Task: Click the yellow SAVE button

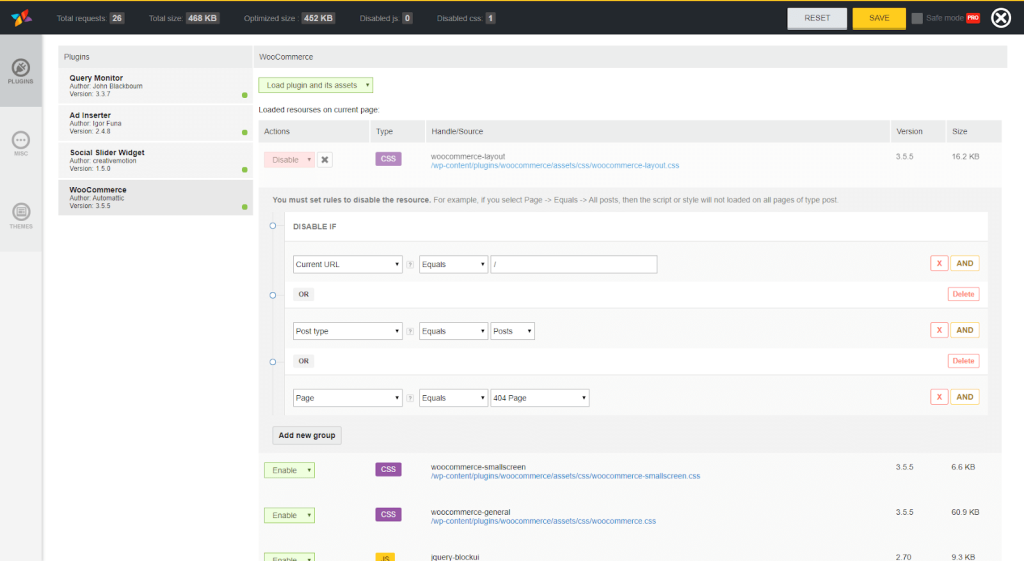Action: 879,18
